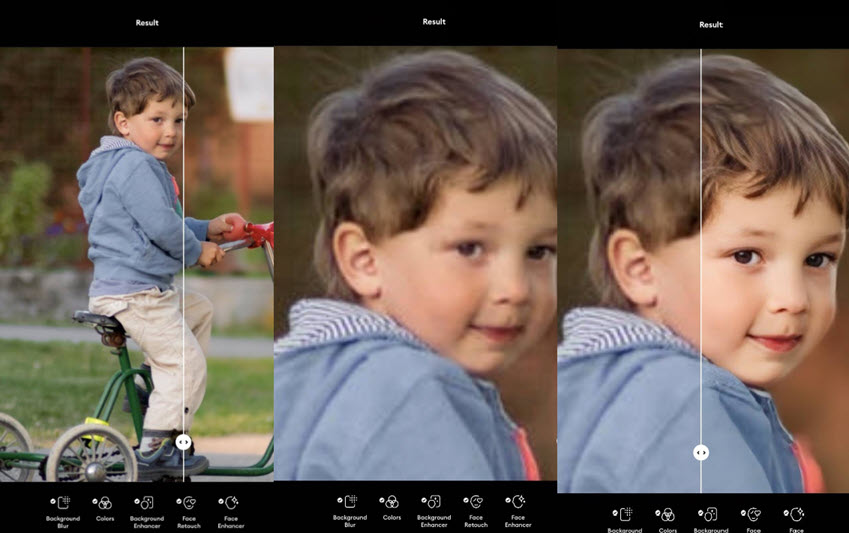Tap the blurry close-up face photo without slider

point(415,263)
